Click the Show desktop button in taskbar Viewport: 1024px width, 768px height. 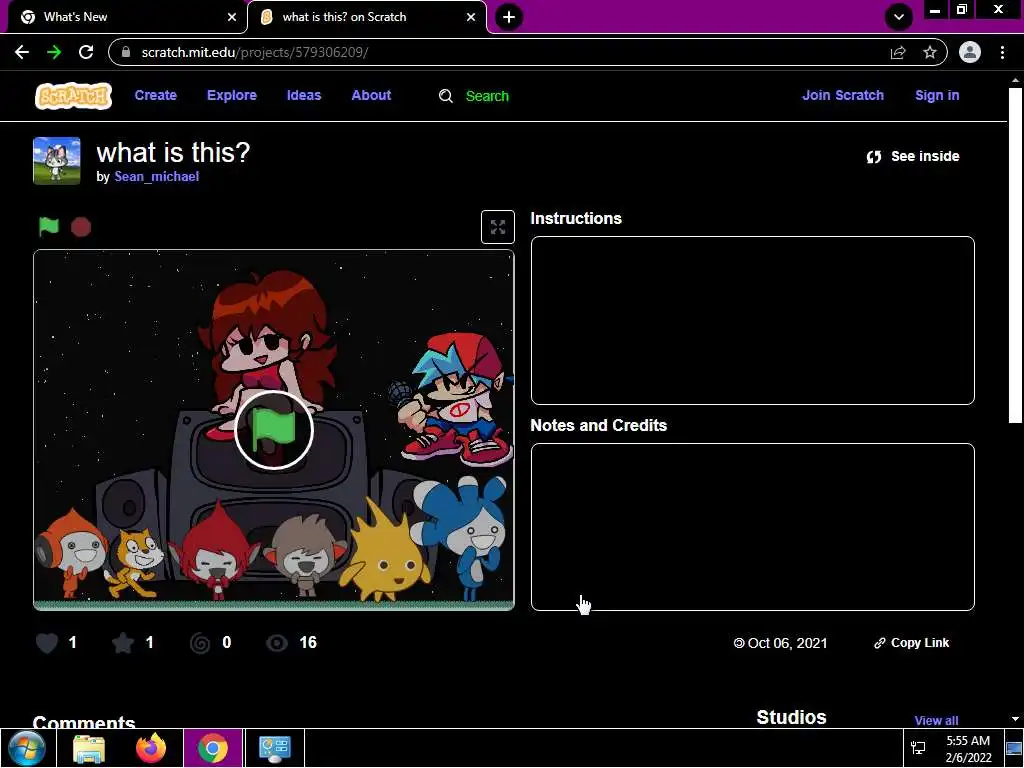[1014, 748]
